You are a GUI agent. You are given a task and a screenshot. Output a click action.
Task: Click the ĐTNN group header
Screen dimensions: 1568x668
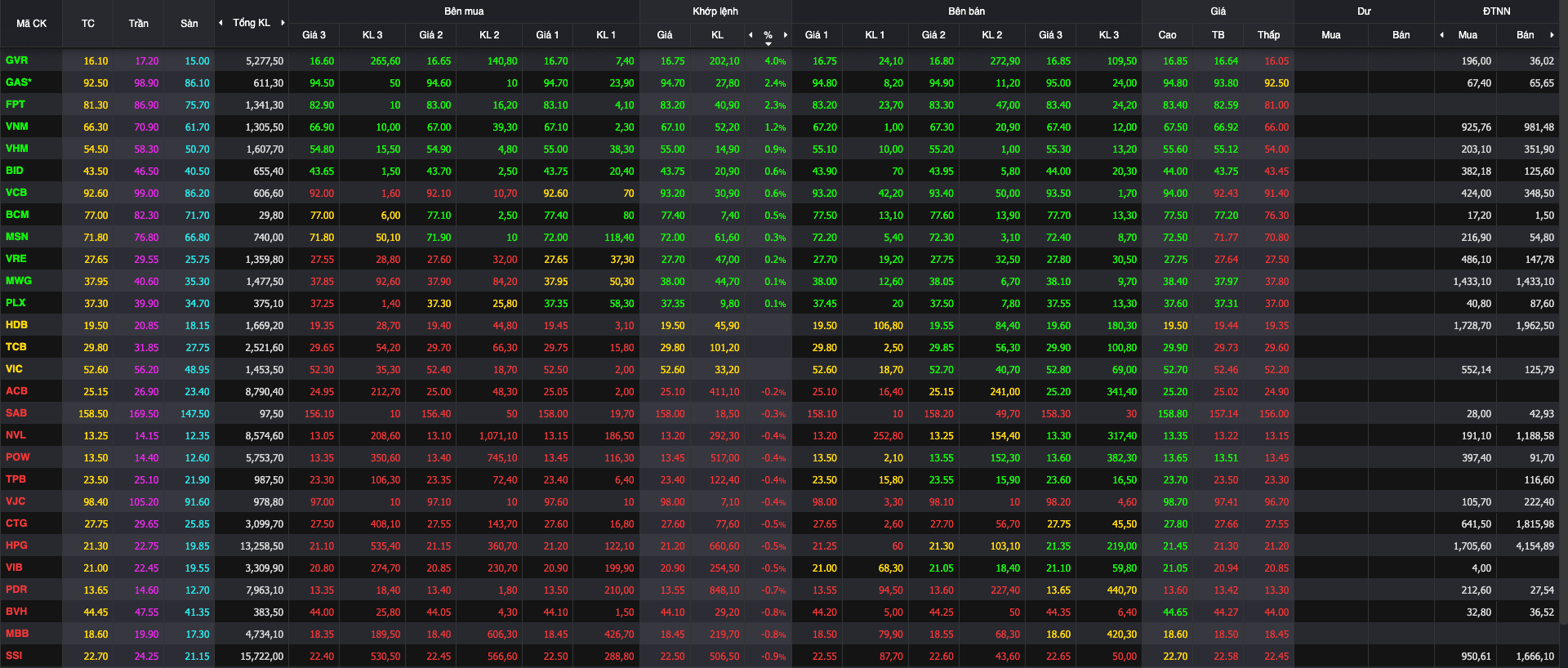[x=1497, y=11]
